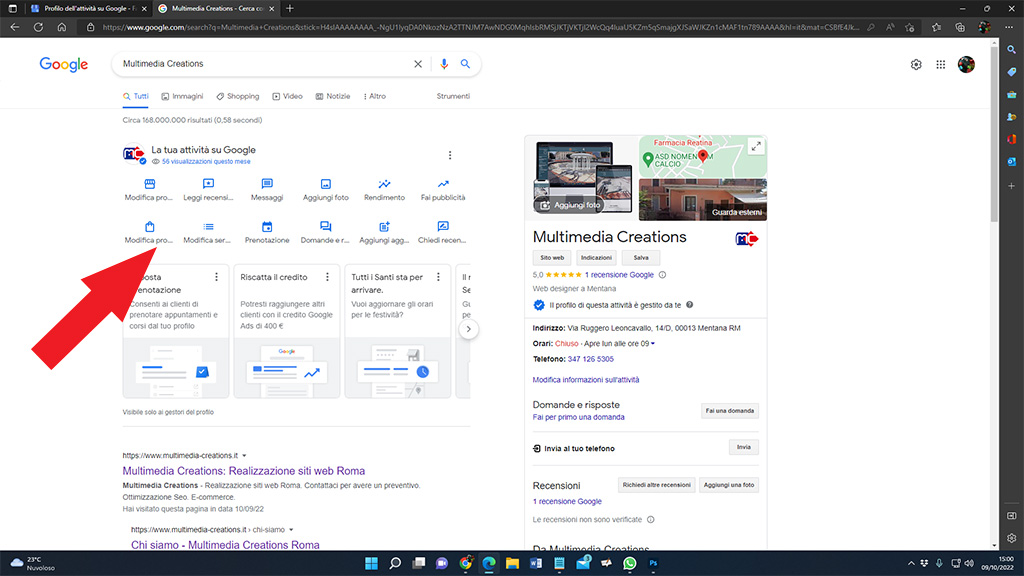Screen dimensions: 1024x576
Task: Open Modifica servizi list icon
Action: (x=208, y=227)
